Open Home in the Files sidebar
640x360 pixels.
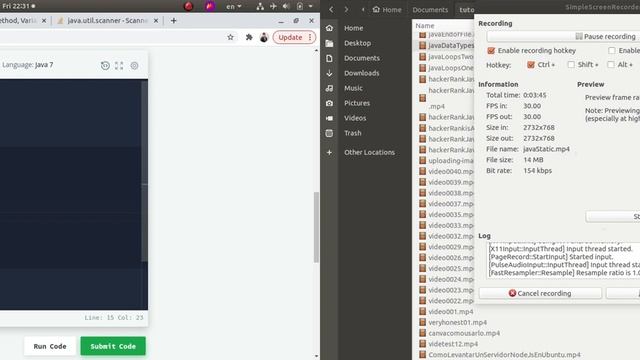pos(353,28)
